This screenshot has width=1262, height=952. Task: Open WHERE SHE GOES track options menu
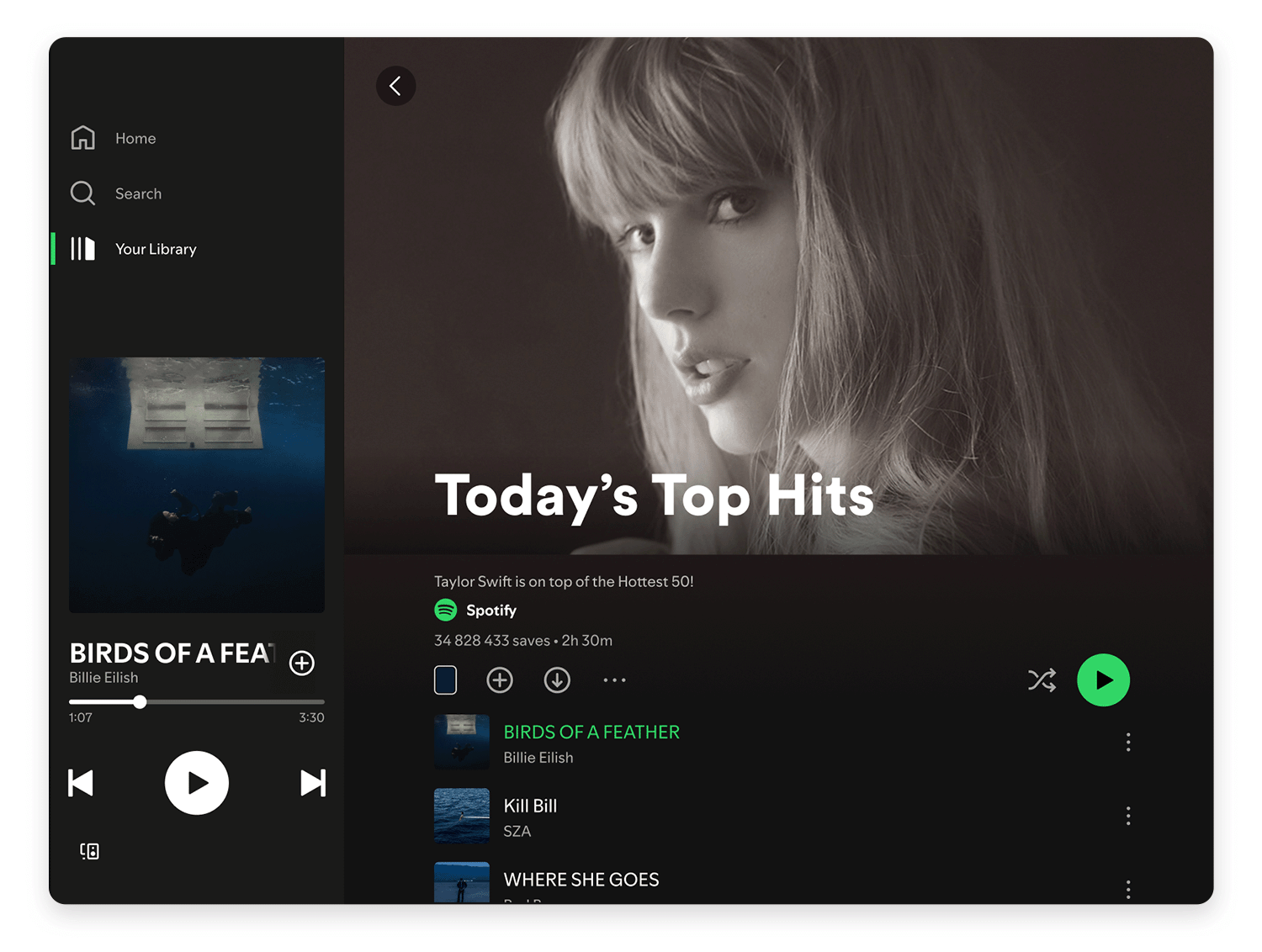pyautogui.click(x=1128, y=889)
